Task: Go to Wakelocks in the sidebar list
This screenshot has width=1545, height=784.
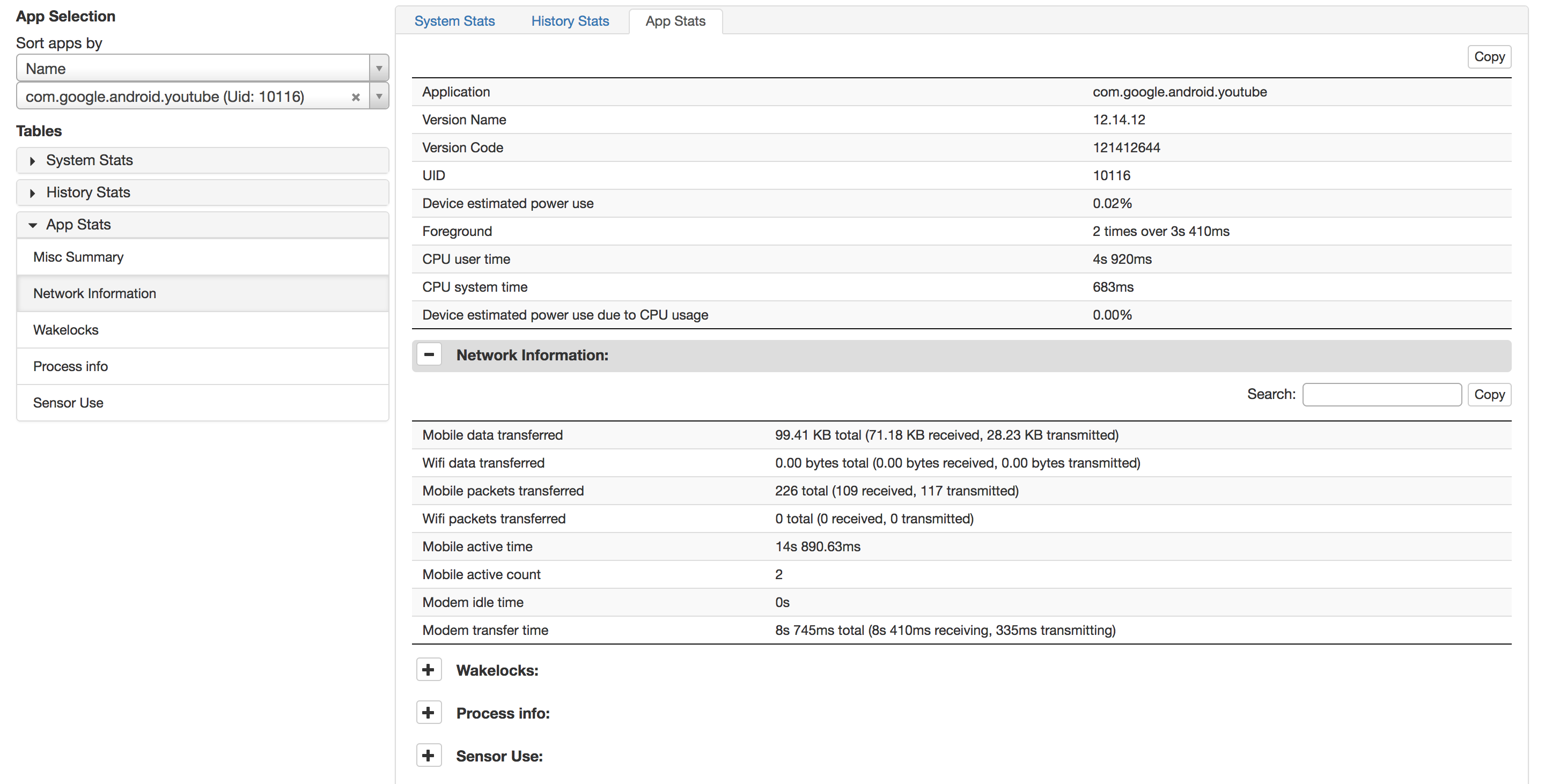Action: pyautogui.click(x=66, y=330)
